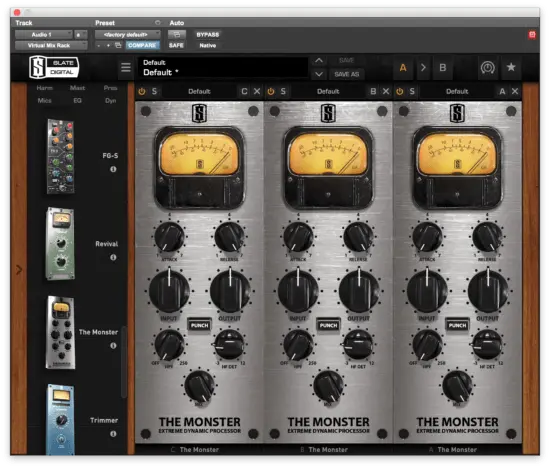Image resolution: width=550 pixels, height=468 pixels.
Task: Copy A to B with arrow icon
Action: [x=423, y=67]
